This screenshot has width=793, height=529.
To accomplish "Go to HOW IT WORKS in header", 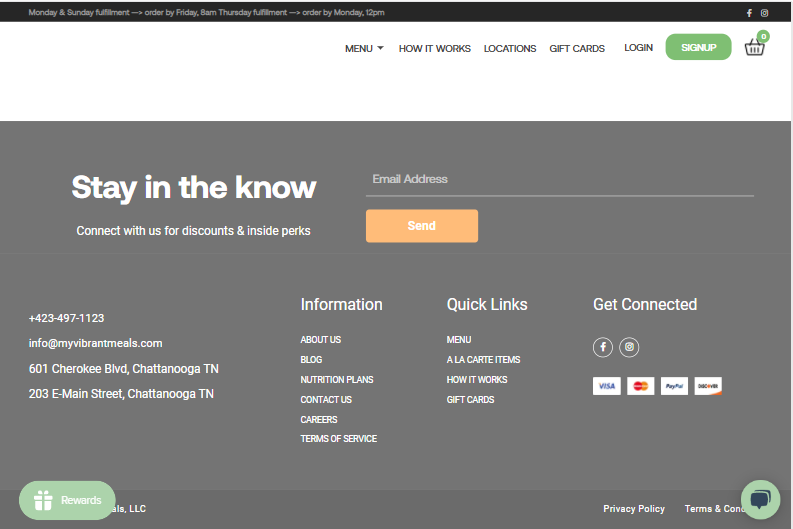I will coord(434,49).
